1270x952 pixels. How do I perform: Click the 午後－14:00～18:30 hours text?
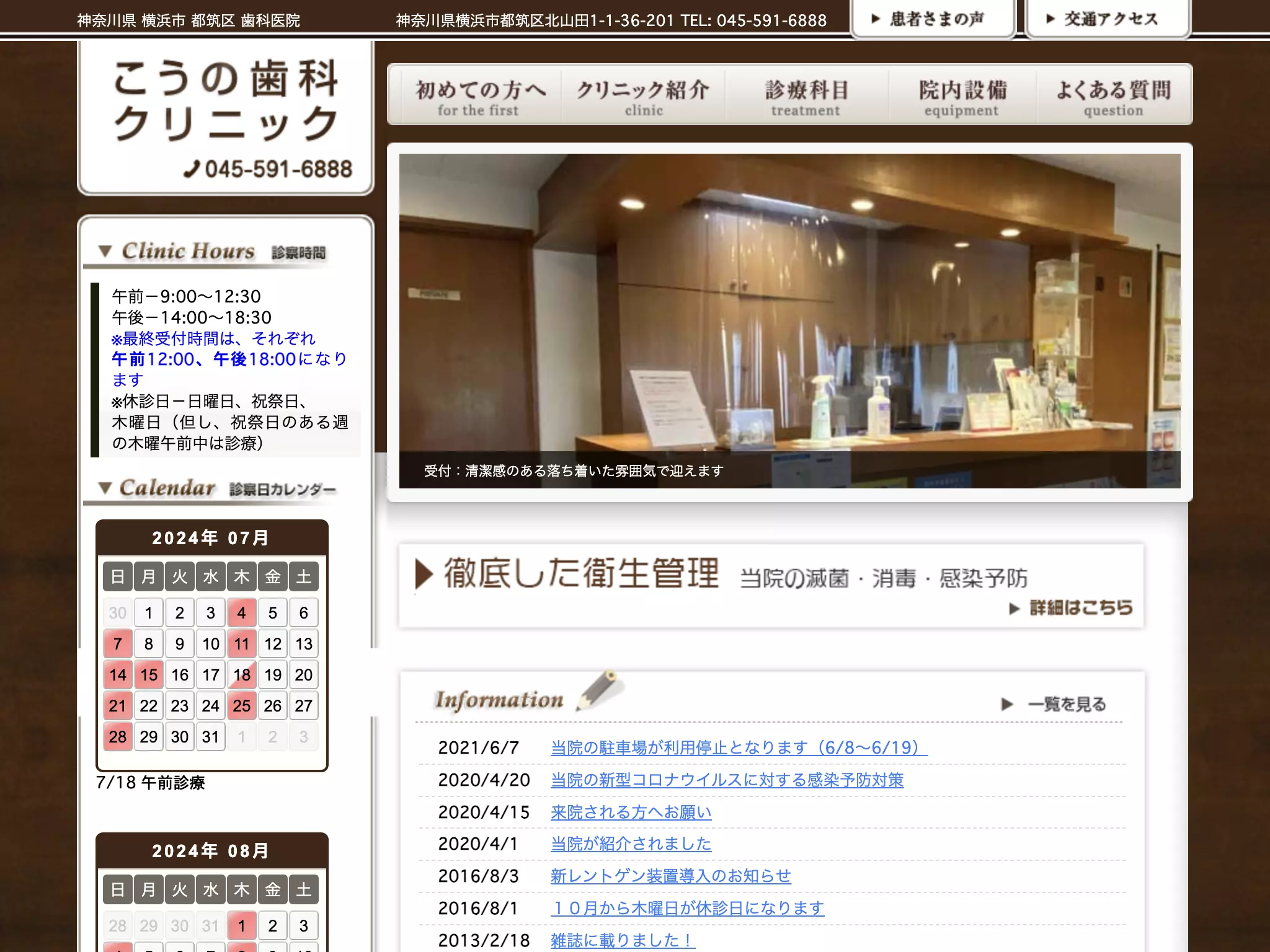point(192,317)
